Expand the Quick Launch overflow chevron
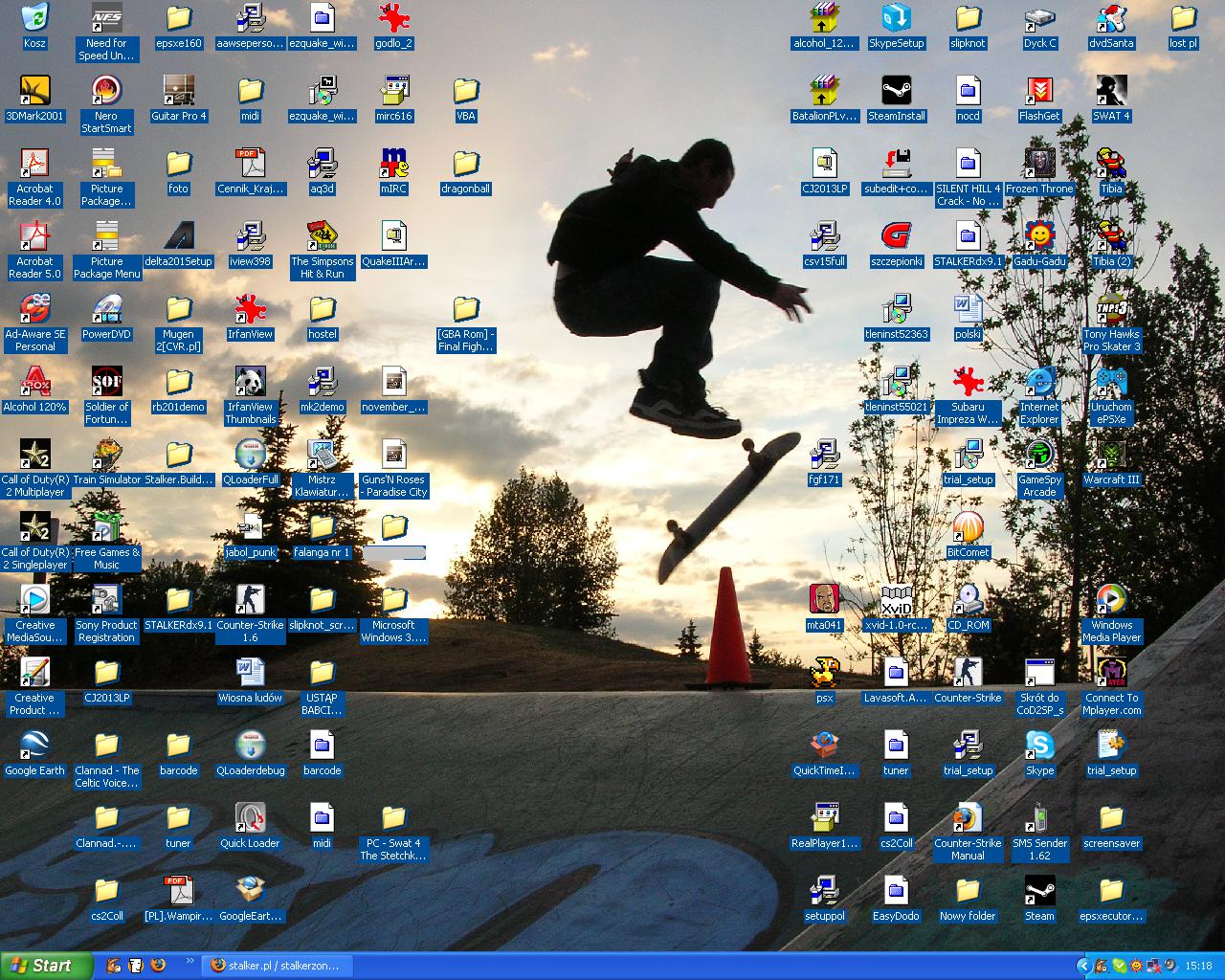The height and width of the screenshot is (980, 1225). [x=189, y=961]
